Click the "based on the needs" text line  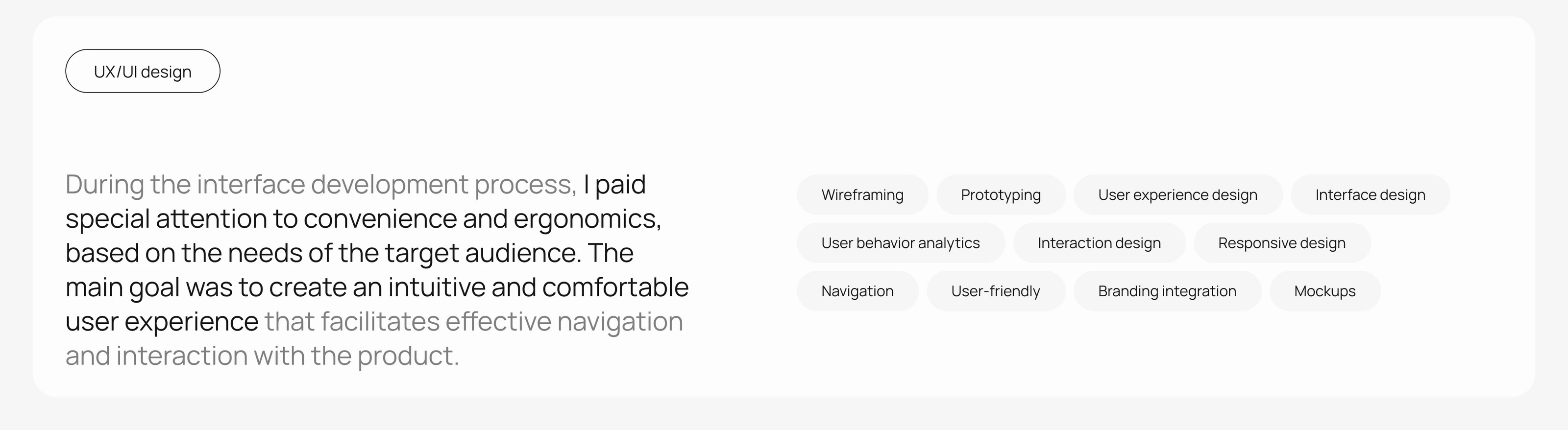[349, 253]
